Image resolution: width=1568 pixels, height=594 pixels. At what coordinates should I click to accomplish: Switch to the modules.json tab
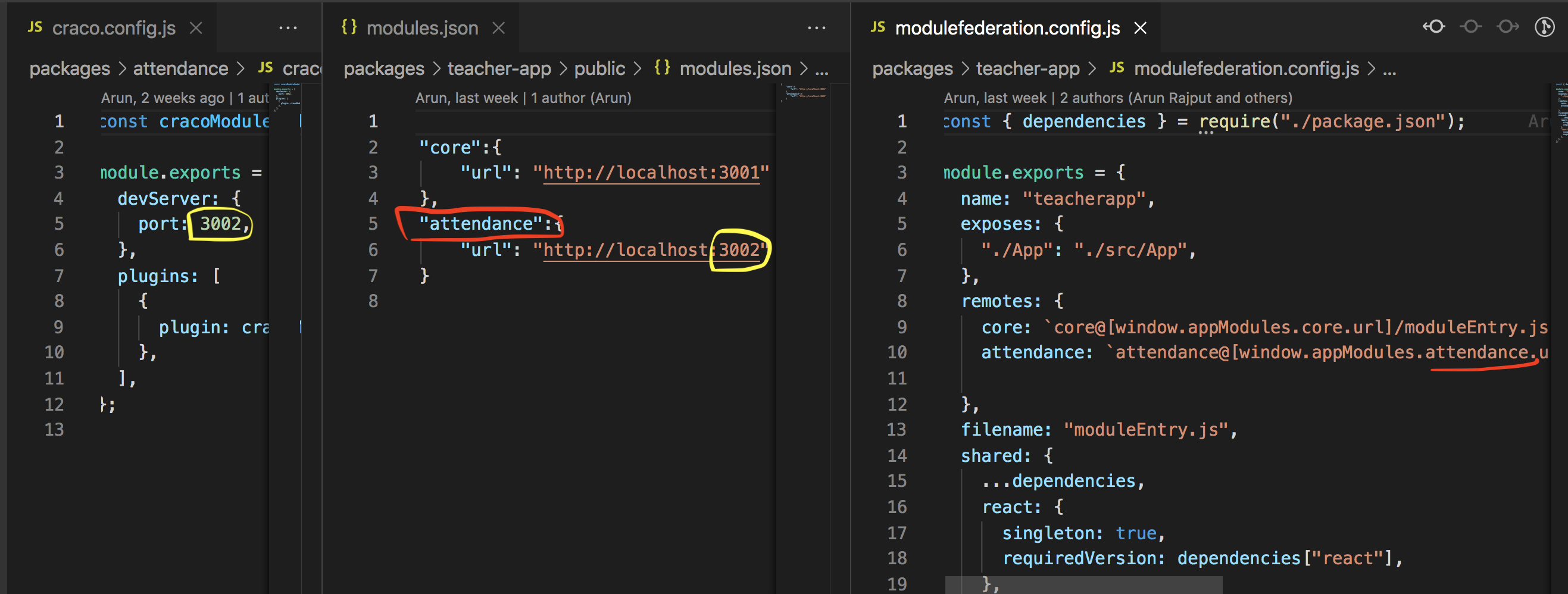(422, 28)
